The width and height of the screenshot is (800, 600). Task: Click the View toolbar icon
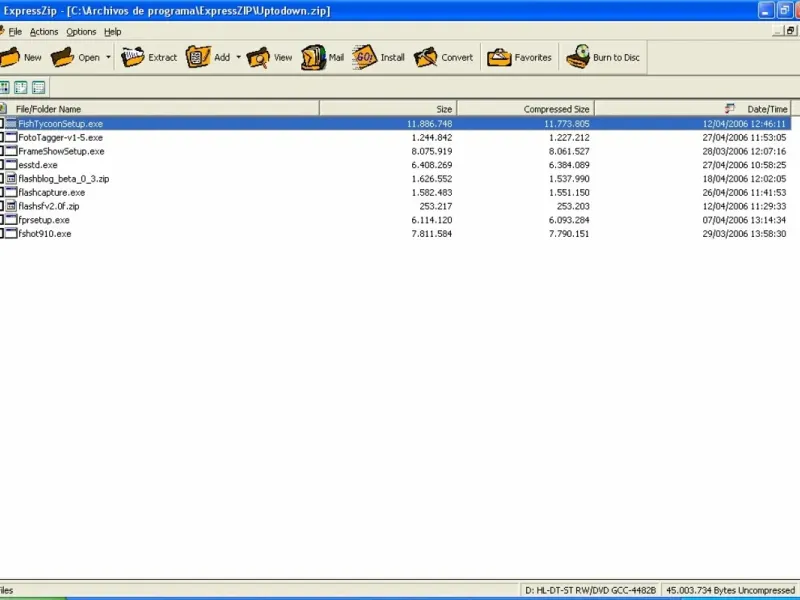258,57
